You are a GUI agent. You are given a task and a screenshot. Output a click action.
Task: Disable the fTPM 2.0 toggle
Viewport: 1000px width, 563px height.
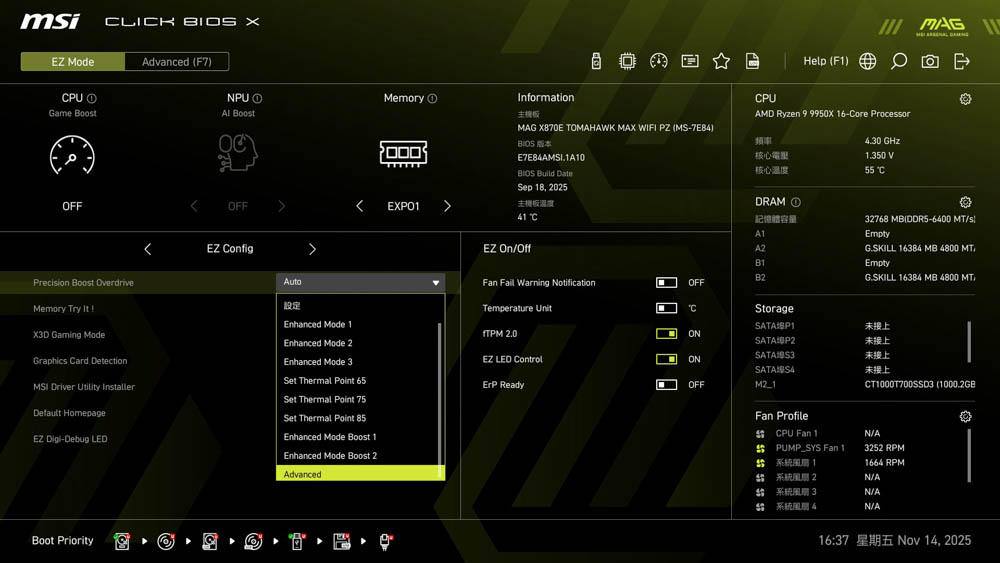666,334
